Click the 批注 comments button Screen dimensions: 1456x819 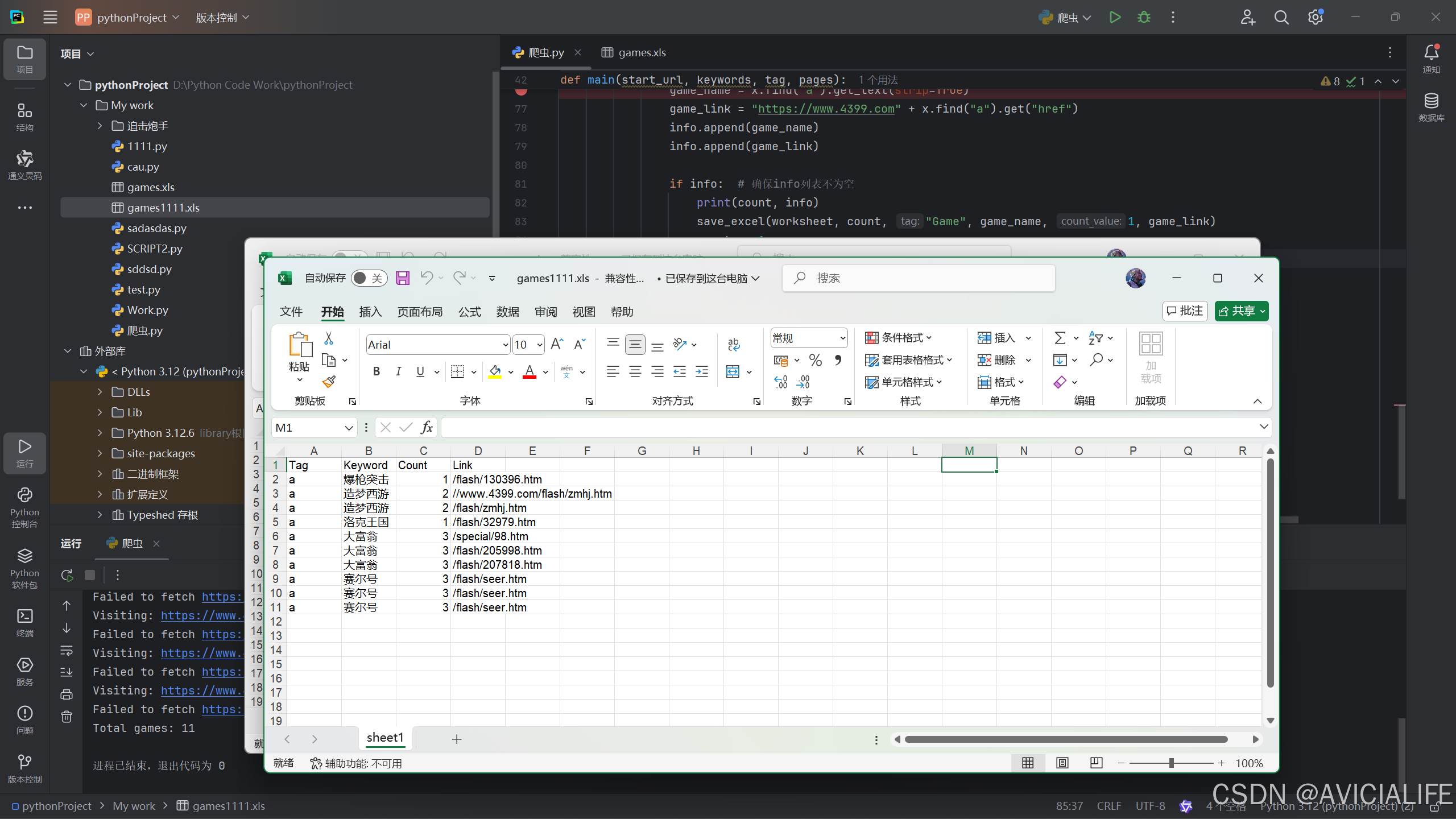click(x=1185, y=311)
